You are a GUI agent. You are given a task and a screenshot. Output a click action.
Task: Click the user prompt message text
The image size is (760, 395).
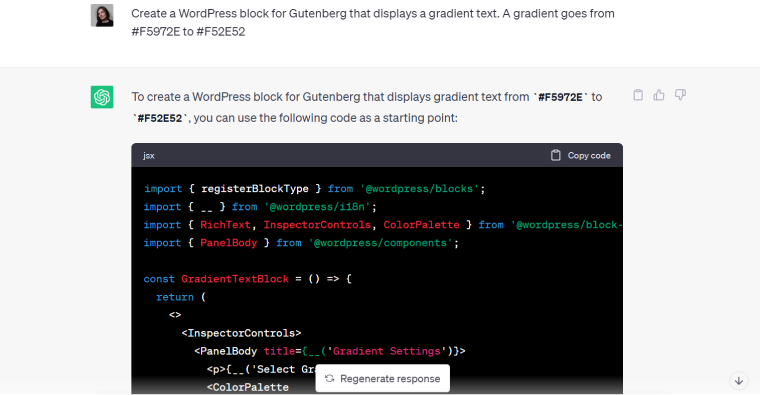click(373, 22)
